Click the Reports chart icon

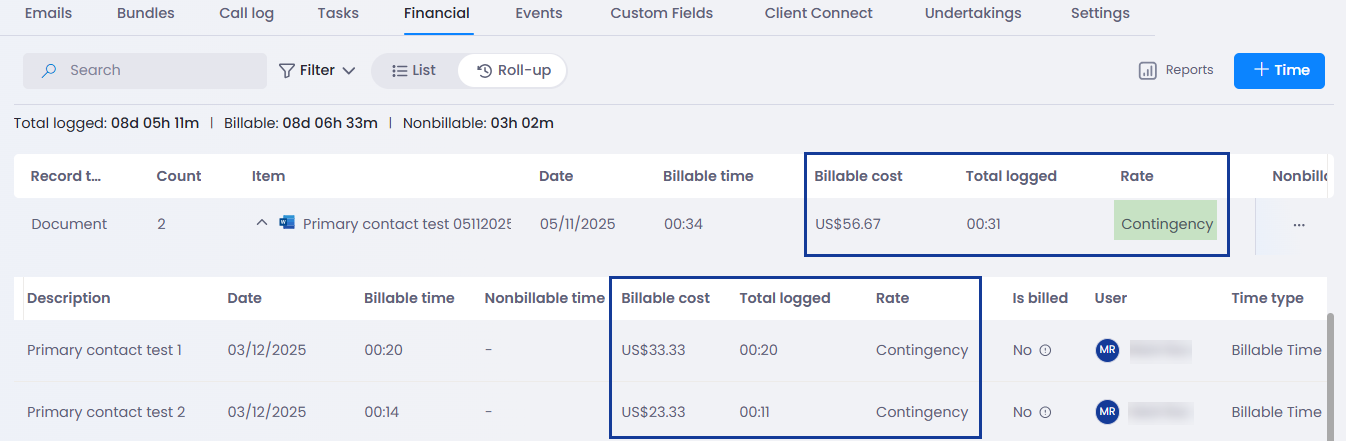pos(1147,70)
